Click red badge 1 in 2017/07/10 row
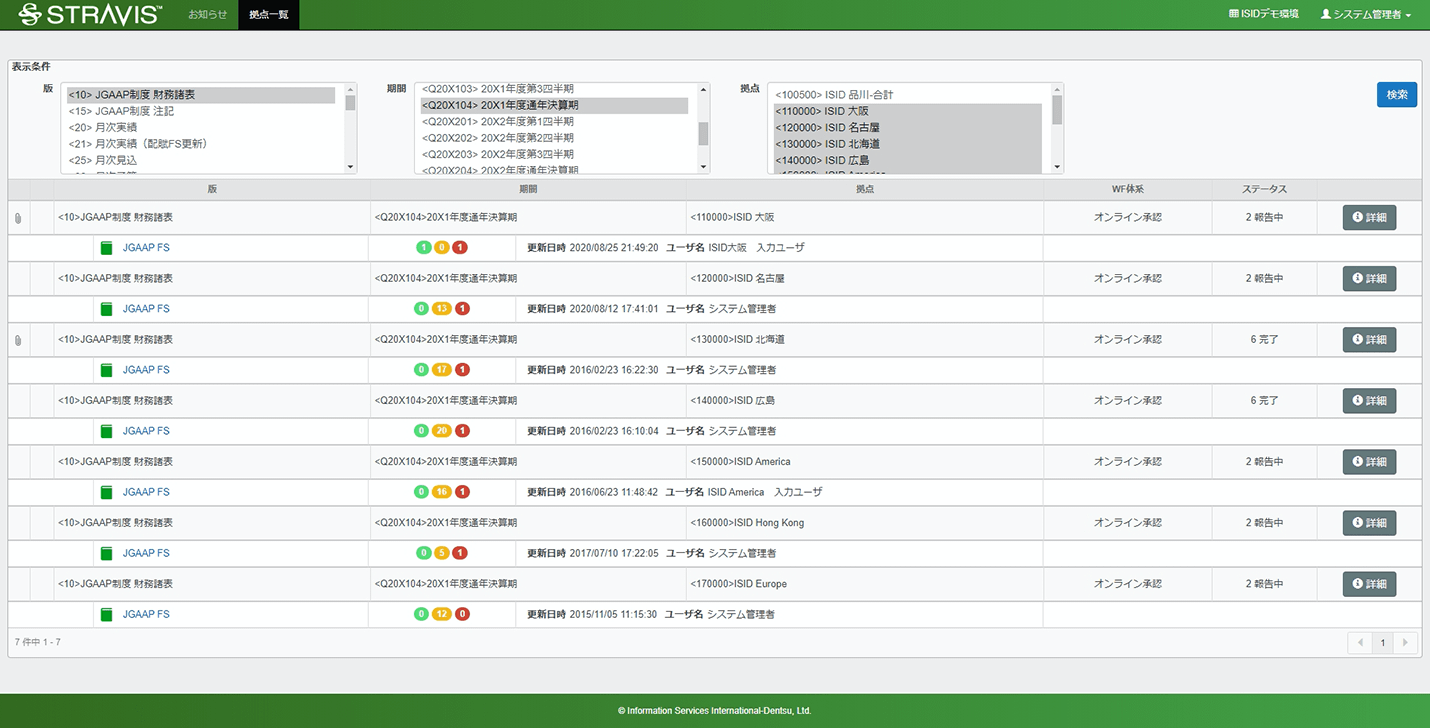Image resolution: width=1430 pixels, height=728 pixels. point(460,553)
